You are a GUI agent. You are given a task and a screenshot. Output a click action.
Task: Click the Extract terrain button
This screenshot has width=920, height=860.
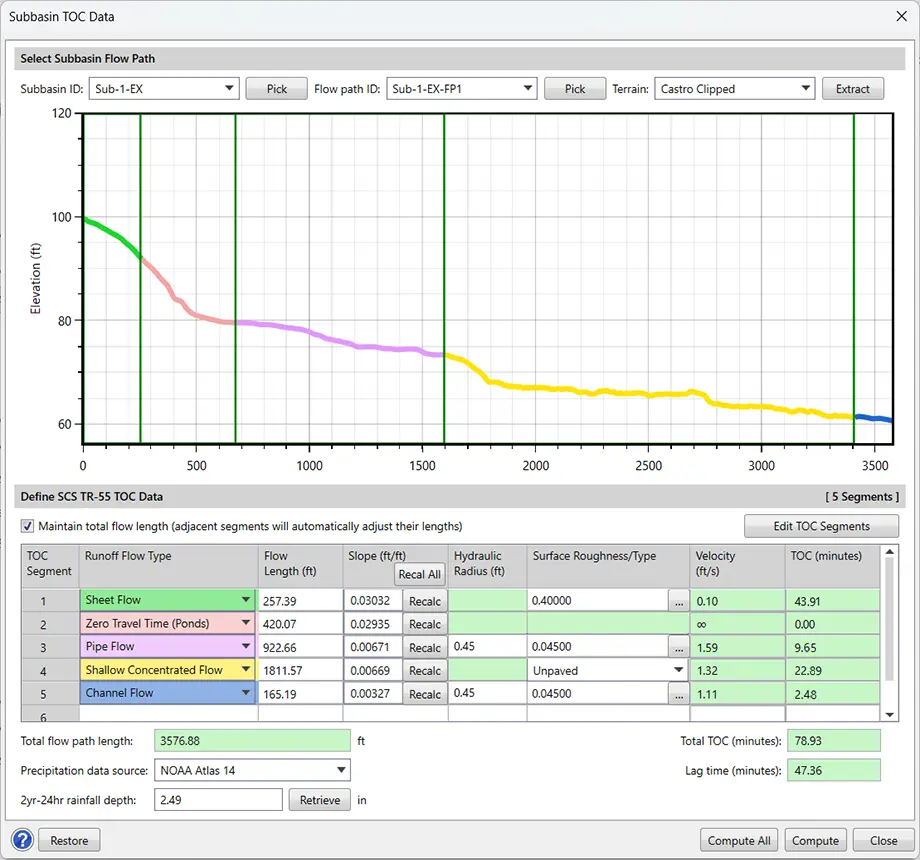coord(853,89)
